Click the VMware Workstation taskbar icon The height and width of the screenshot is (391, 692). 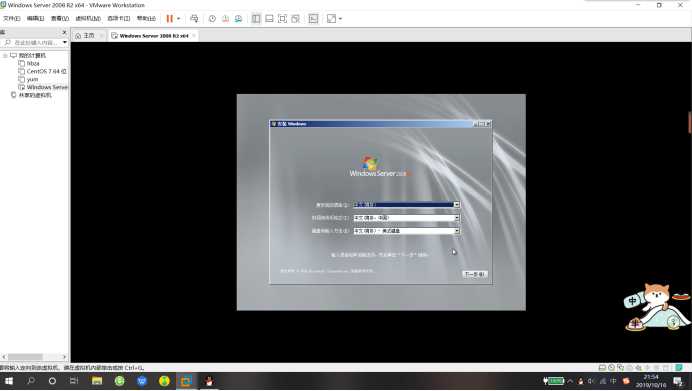[x=186, y=381]
